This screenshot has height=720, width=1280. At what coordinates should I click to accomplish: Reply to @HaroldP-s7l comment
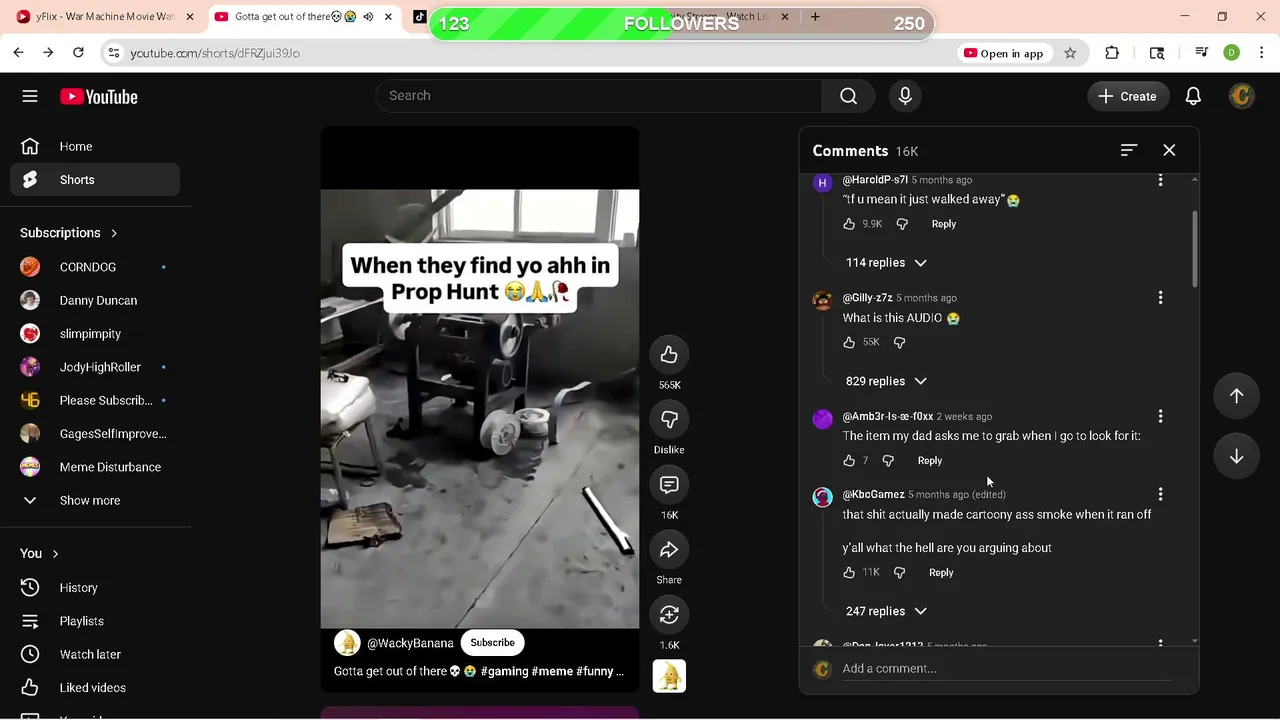pos(944,224)
